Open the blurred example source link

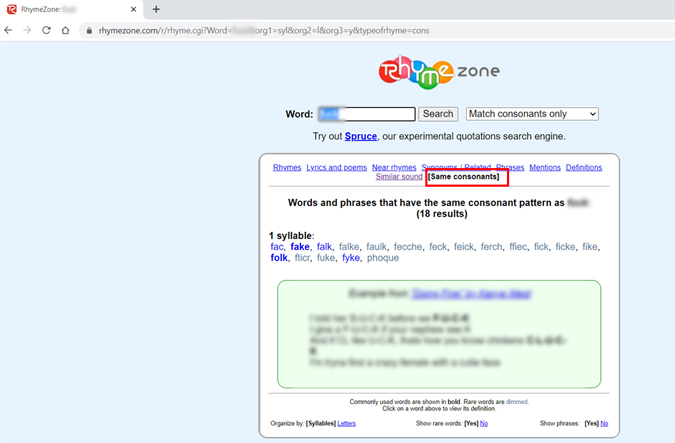[471, 294]
